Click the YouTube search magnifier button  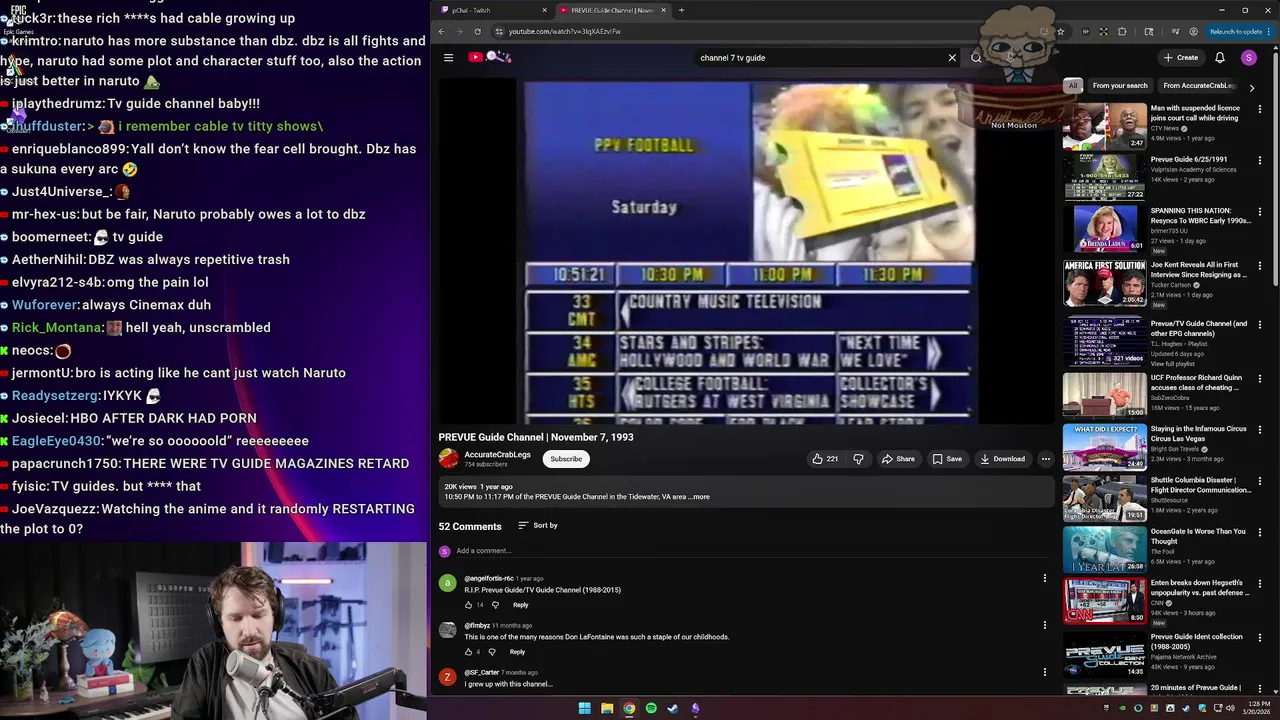pos(976,58)
